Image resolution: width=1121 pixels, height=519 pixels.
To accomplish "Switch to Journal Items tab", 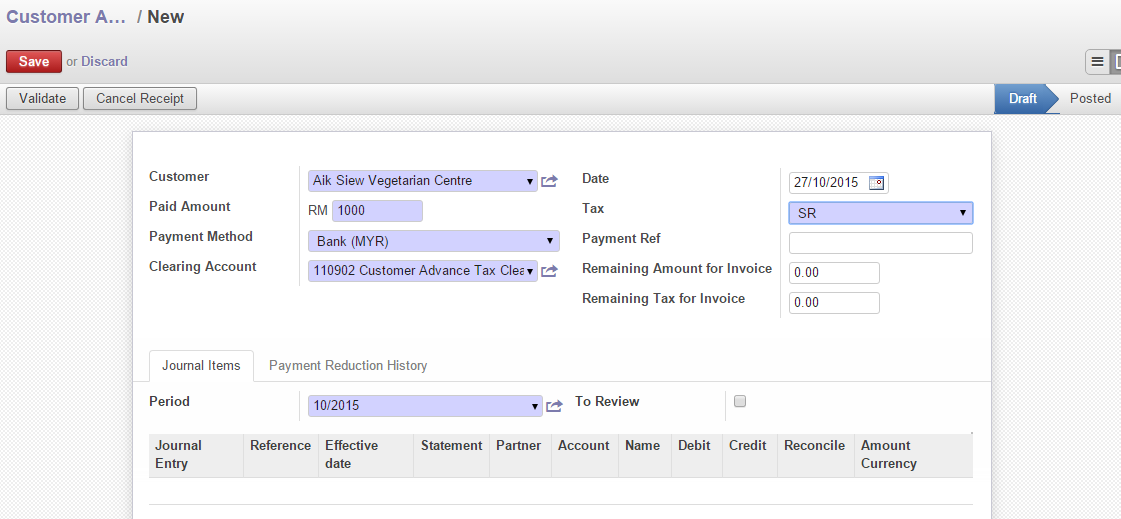I will (201, 365).
